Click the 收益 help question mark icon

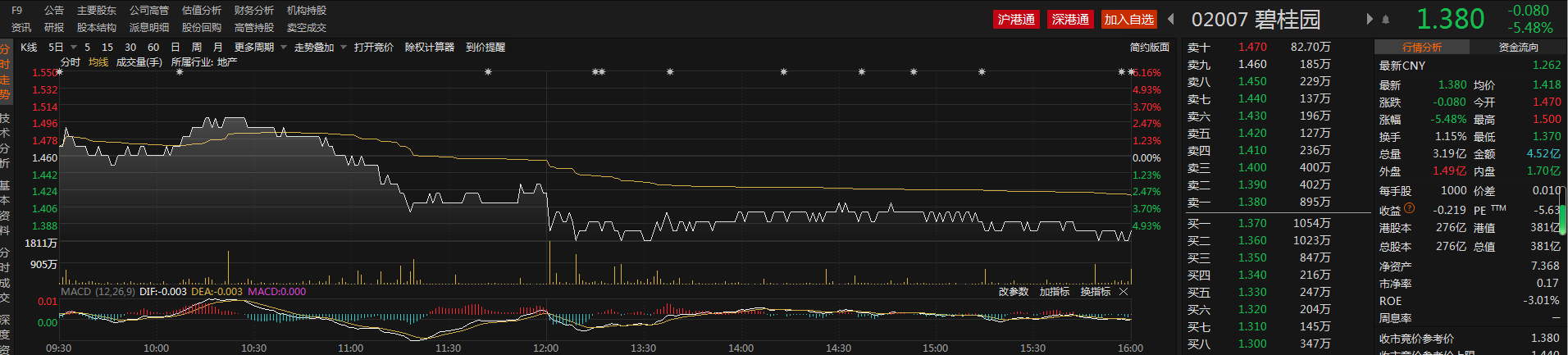1410,208
